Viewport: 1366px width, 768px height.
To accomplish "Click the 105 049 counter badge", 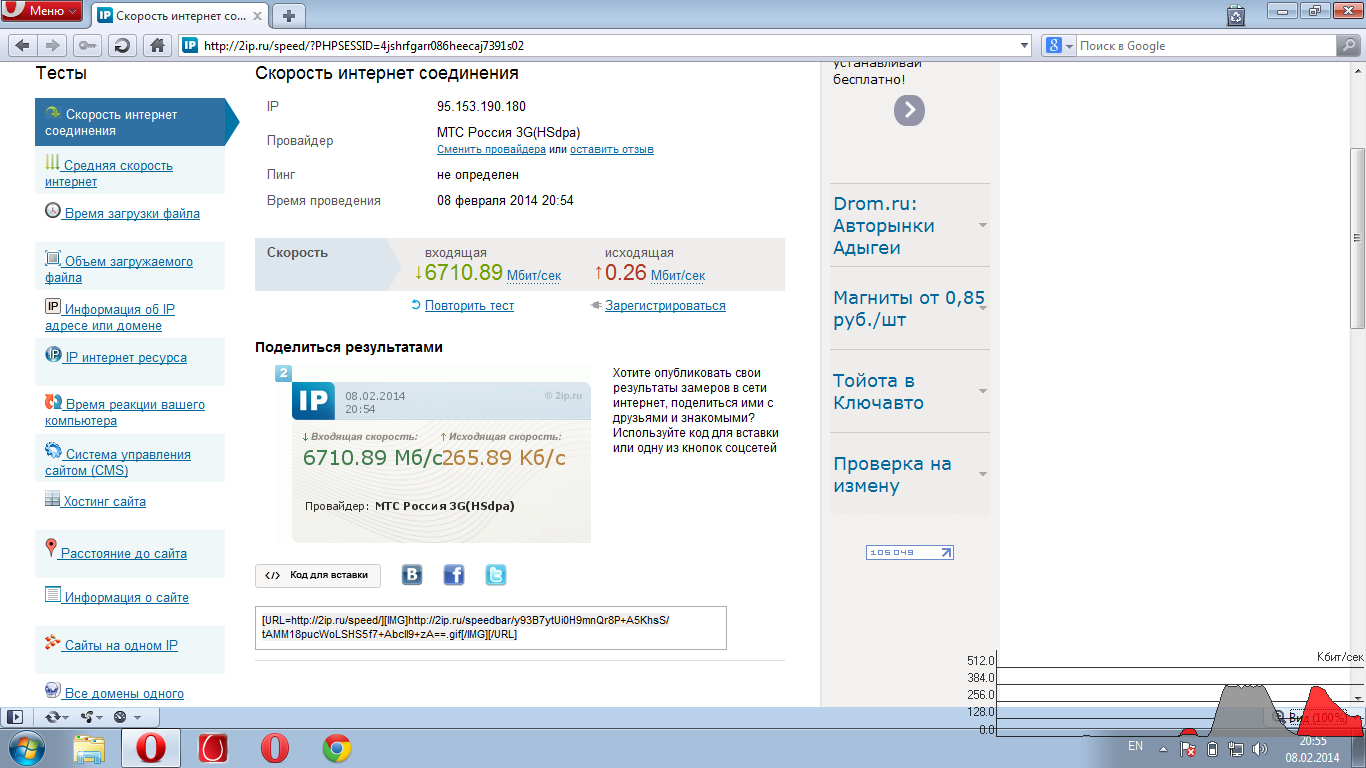I will click(910, 552).
